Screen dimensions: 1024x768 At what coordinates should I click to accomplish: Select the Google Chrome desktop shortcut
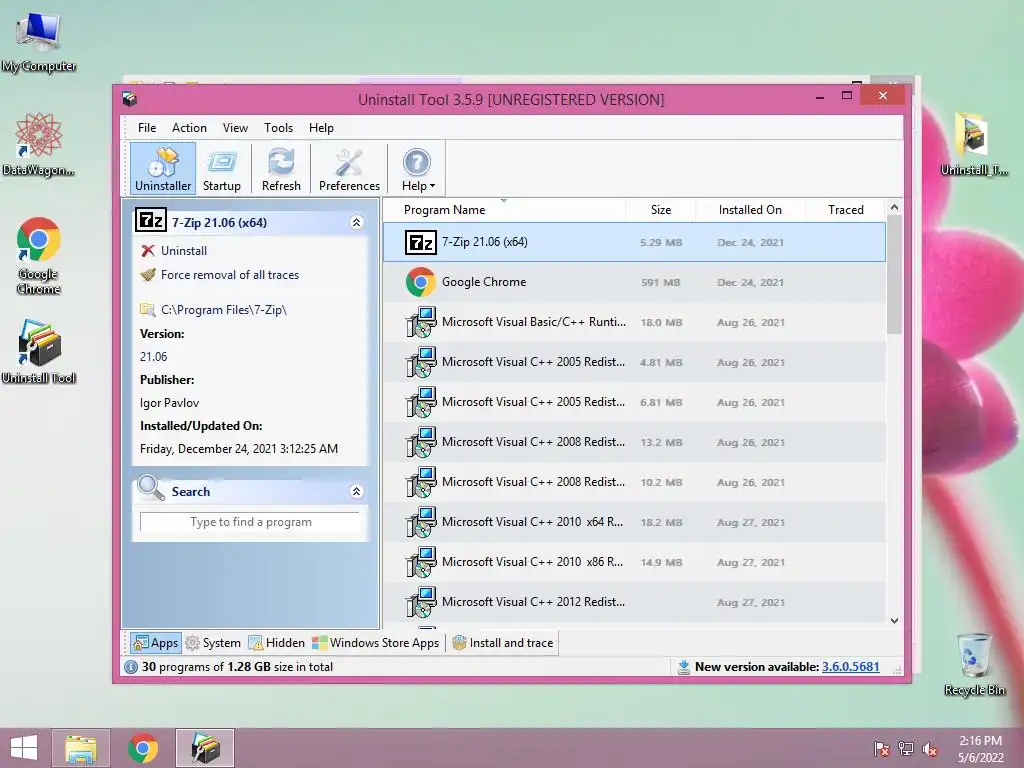(39, 255)
